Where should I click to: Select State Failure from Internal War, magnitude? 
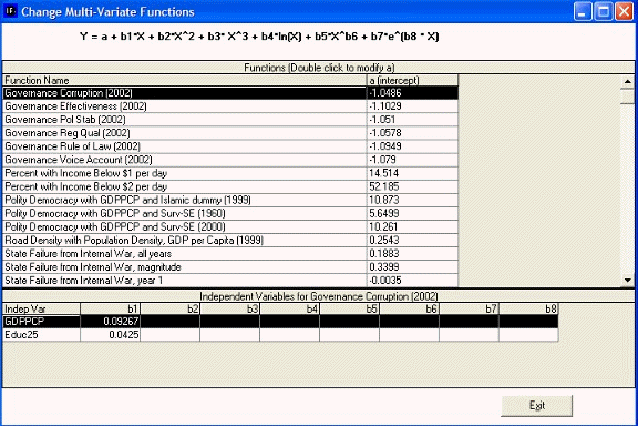(x=184, y=267)
